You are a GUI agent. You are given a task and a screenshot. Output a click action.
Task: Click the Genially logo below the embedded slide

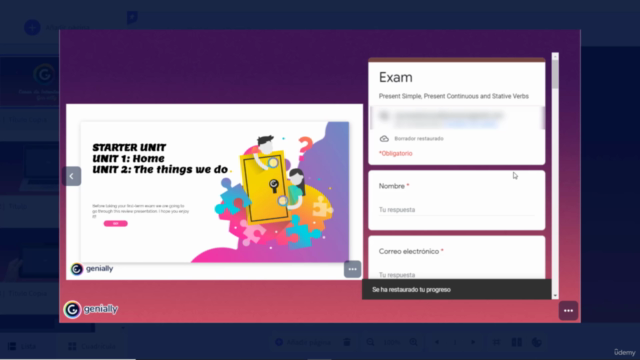pos(92,269)
